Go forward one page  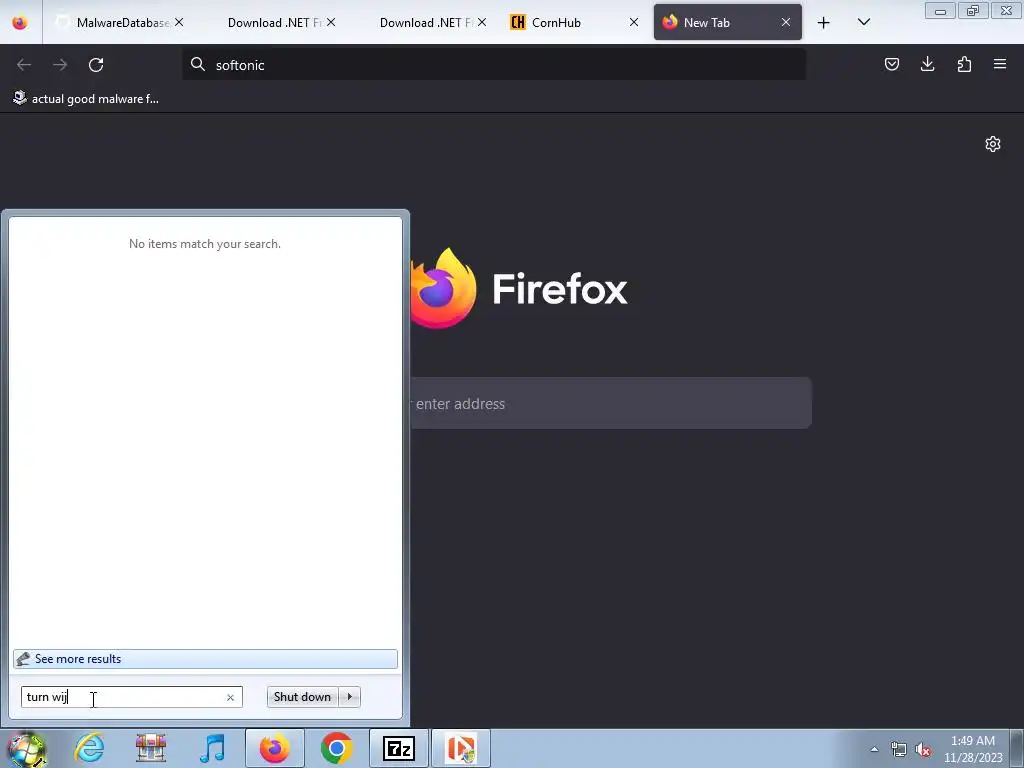coord(60,65)
